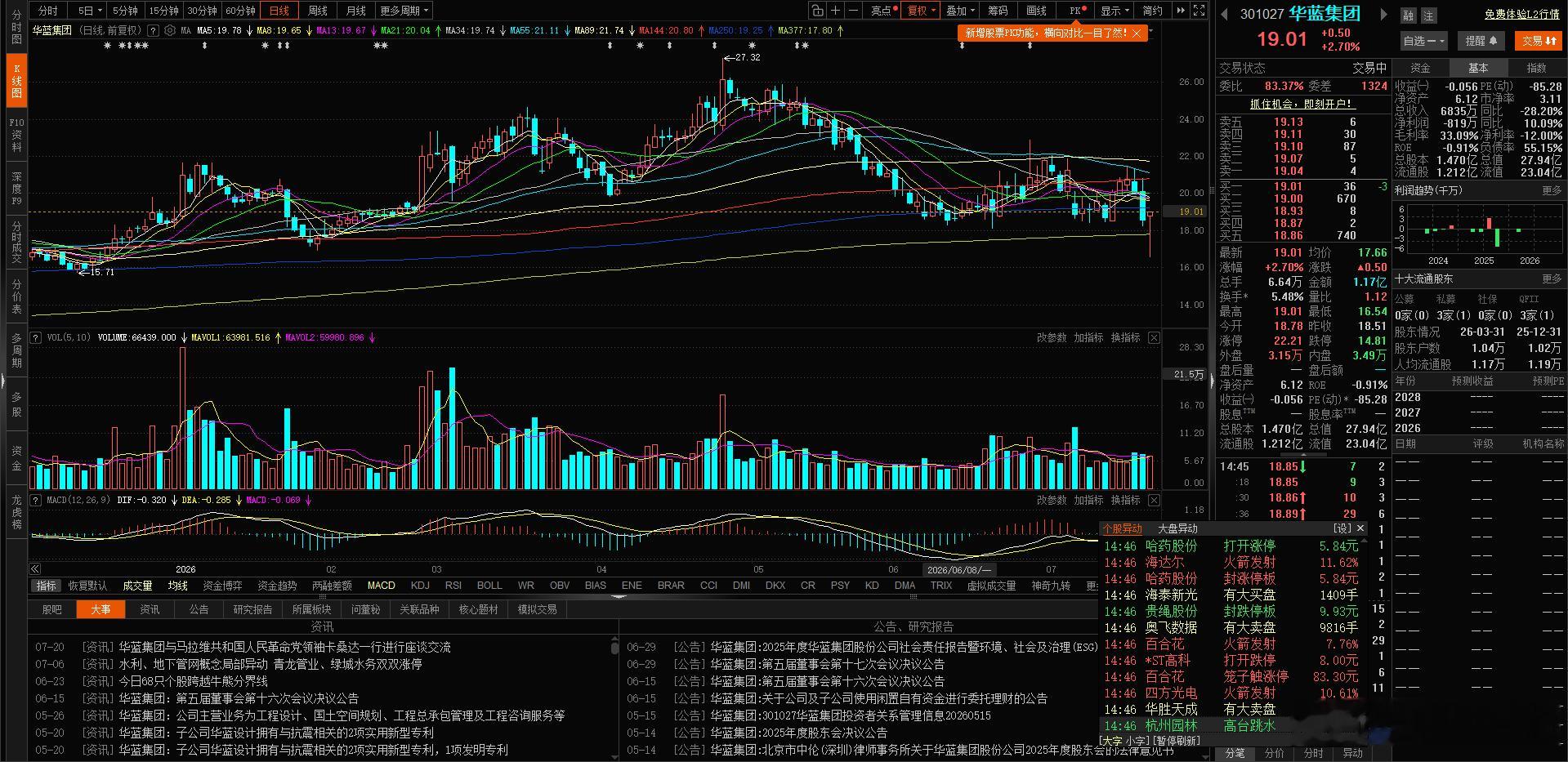Open 资金 in left sidebar
The width and height of the screenshot is (1568, 762).
coord(16,458)
